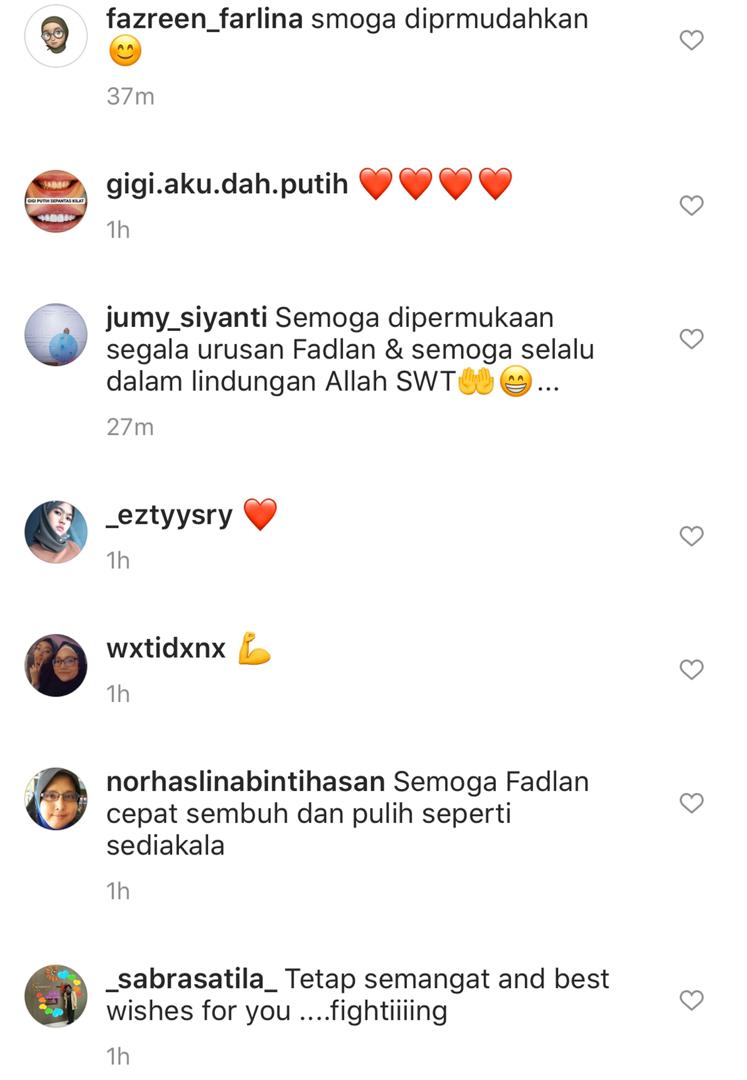747x1080 pixels.
Task: Open fazreen_farlina's profile picture
Action: [x=56, y=36]
